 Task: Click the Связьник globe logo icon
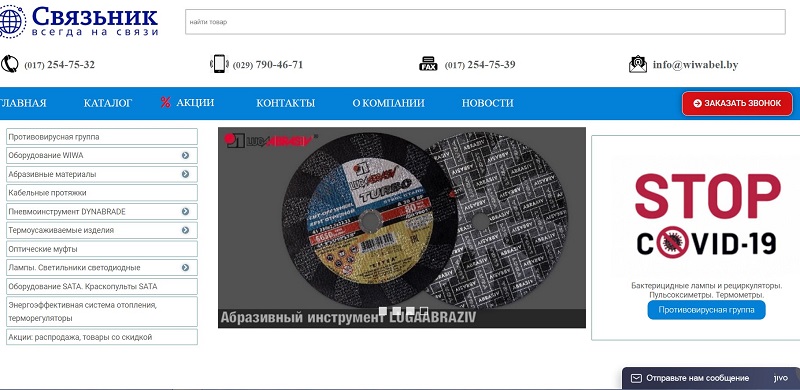pyautogui.click(x=11, y=21)
